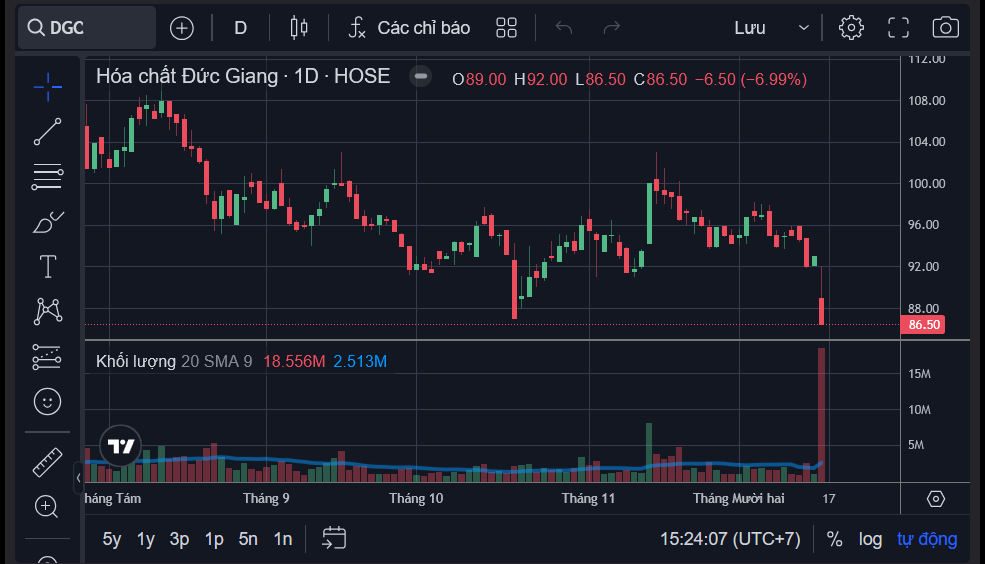Toggle auto scale 'tự động'
The width and height of the screenshot is (985, 564).
pos(927,539)
